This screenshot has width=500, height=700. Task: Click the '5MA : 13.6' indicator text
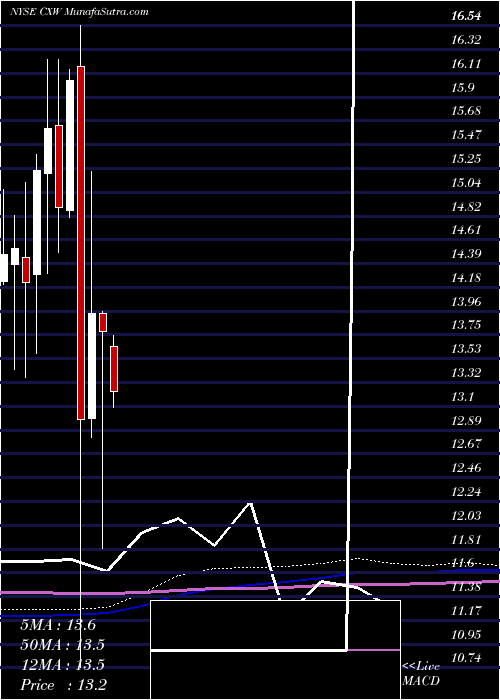point(58,625)
